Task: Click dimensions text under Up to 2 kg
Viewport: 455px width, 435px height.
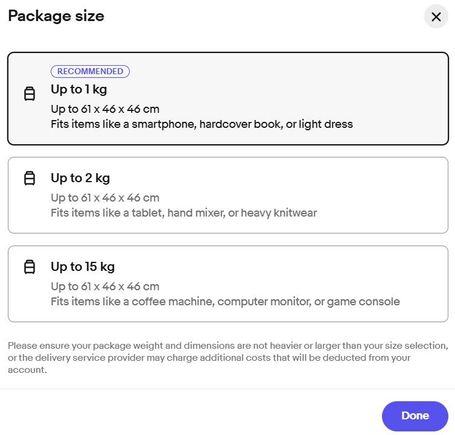Action: (x=105, y=198)
